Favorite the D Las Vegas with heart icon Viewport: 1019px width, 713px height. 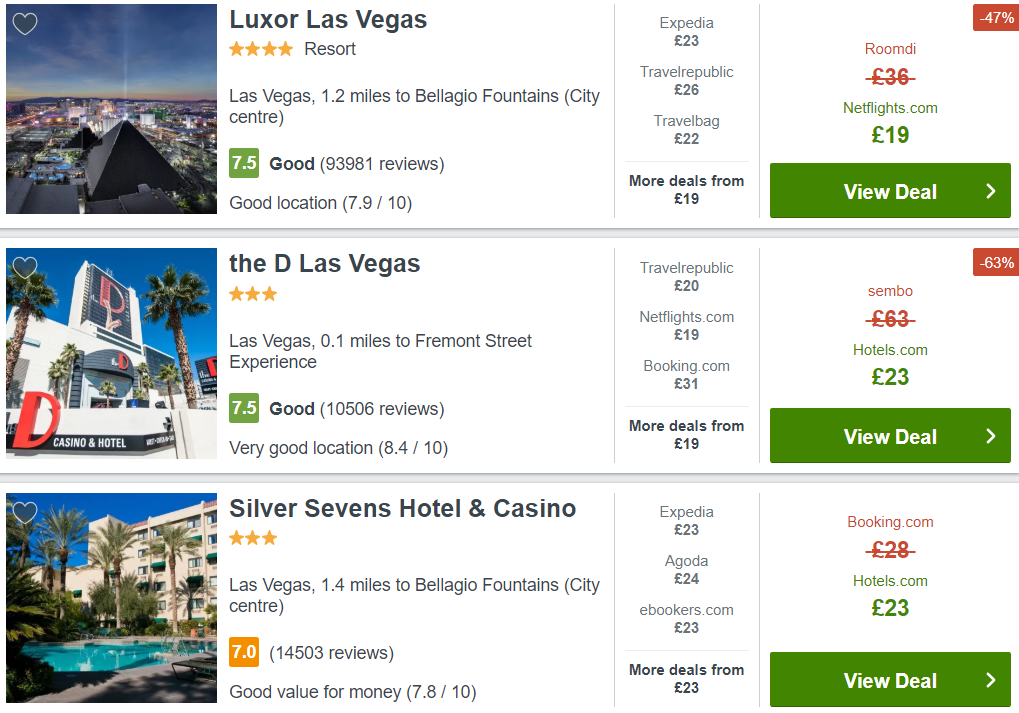point(25,268)
